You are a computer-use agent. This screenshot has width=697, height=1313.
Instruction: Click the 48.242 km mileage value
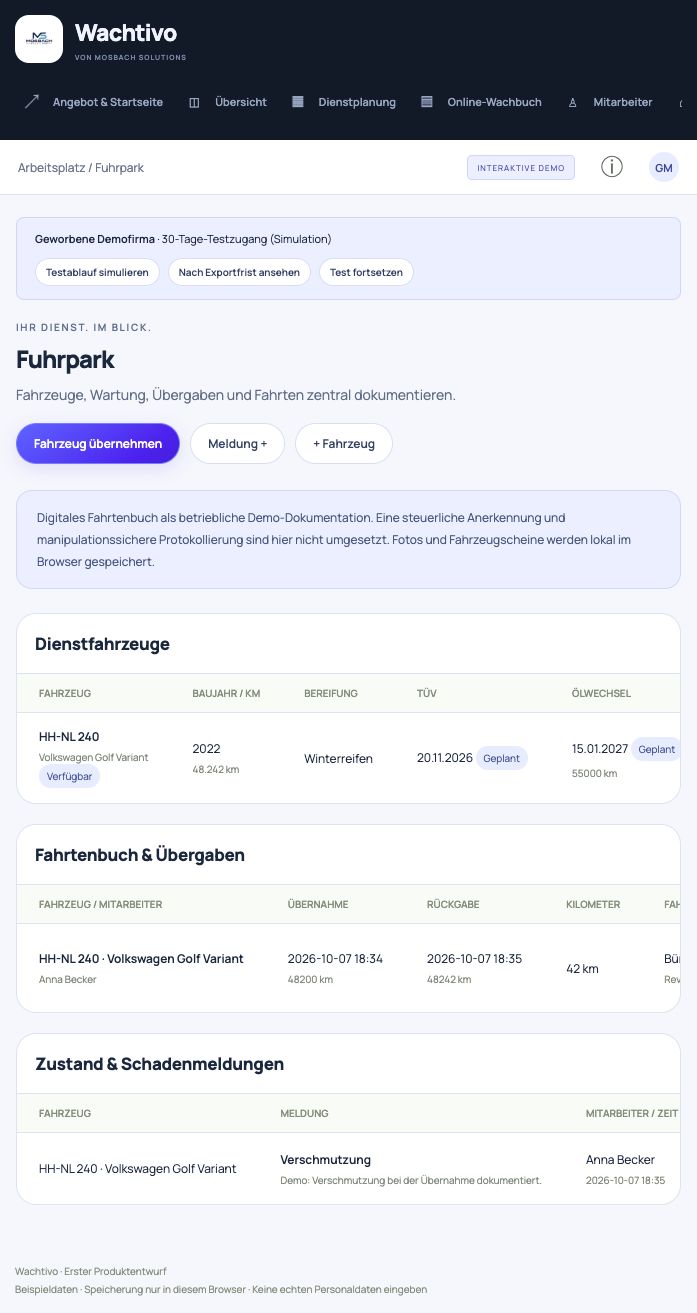(x=216, y=769)
